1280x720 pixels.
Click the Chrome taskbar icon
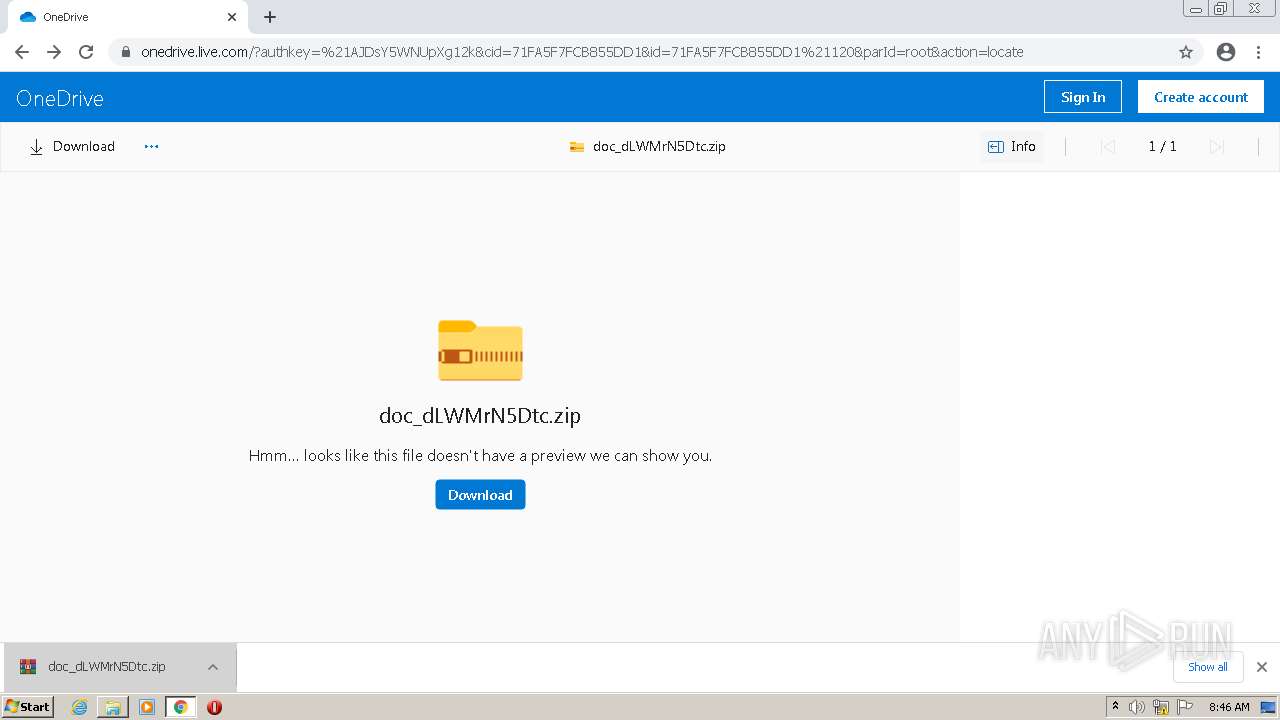[181, 707]
